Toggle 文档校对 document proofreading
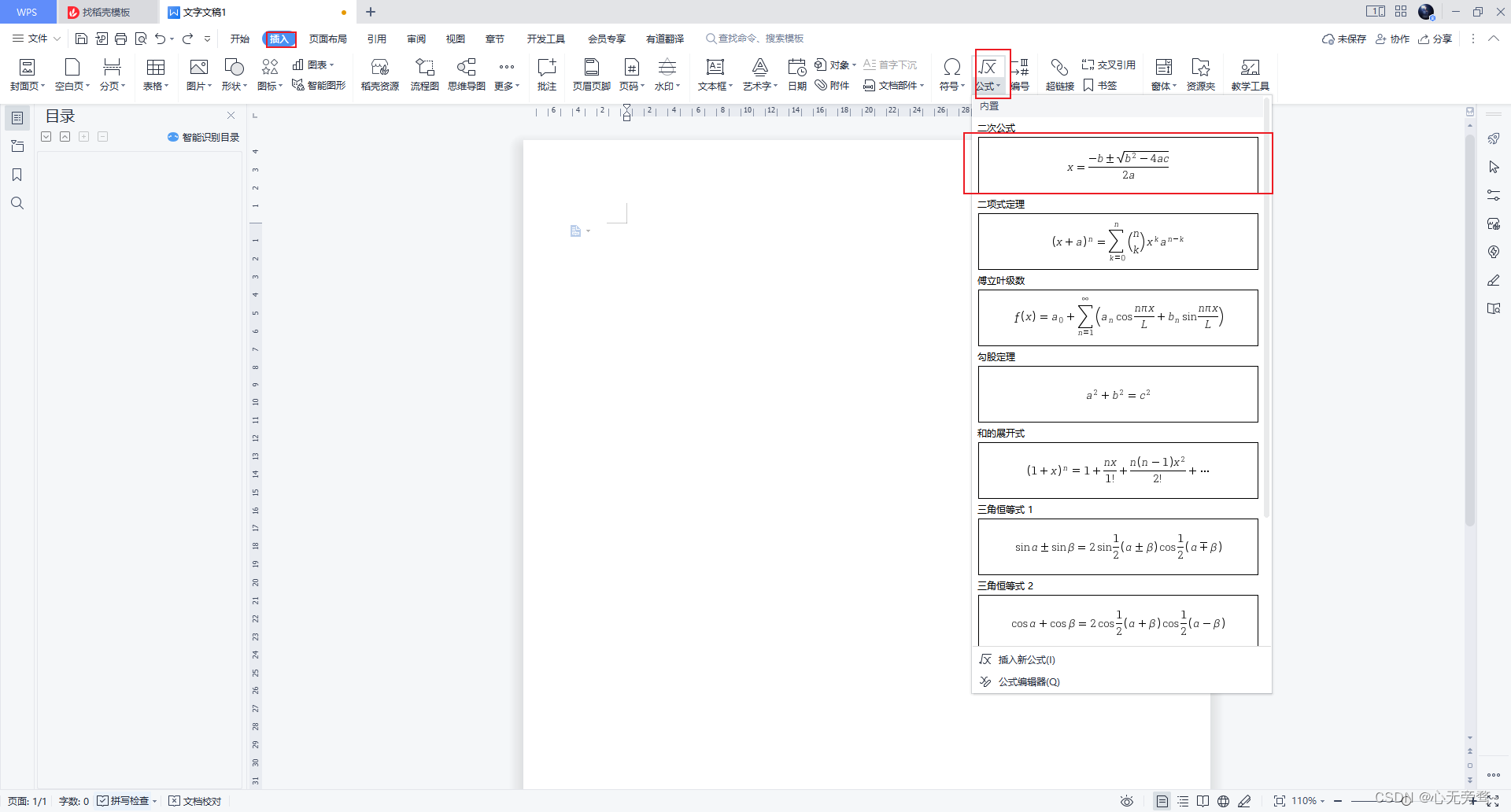 tap(195, 801)
